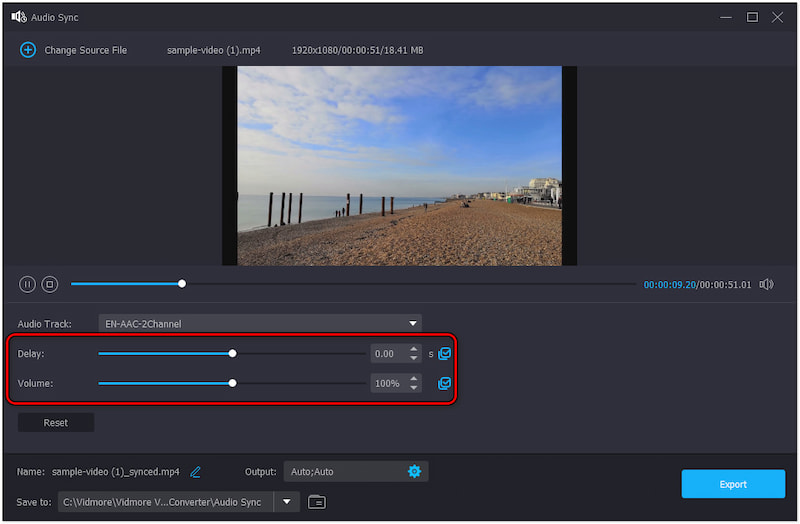This screenshot has width=800, height=524.
Task: Click the pencil icon to rename output file
Action: [x=196, y=472]
